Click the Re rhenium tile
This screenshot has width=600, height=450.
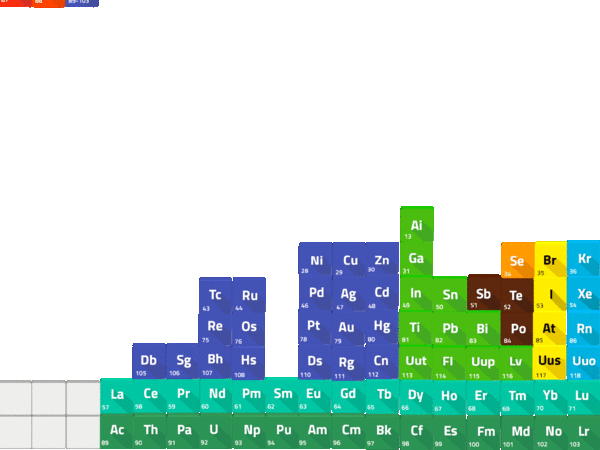[215, 328]
